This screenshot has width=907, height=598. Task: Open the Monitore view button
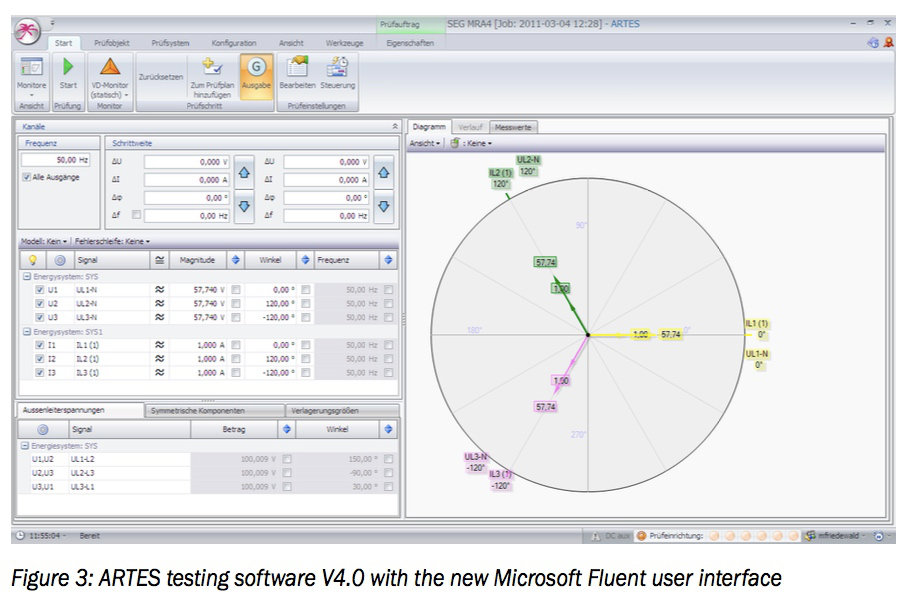(31, 76)
